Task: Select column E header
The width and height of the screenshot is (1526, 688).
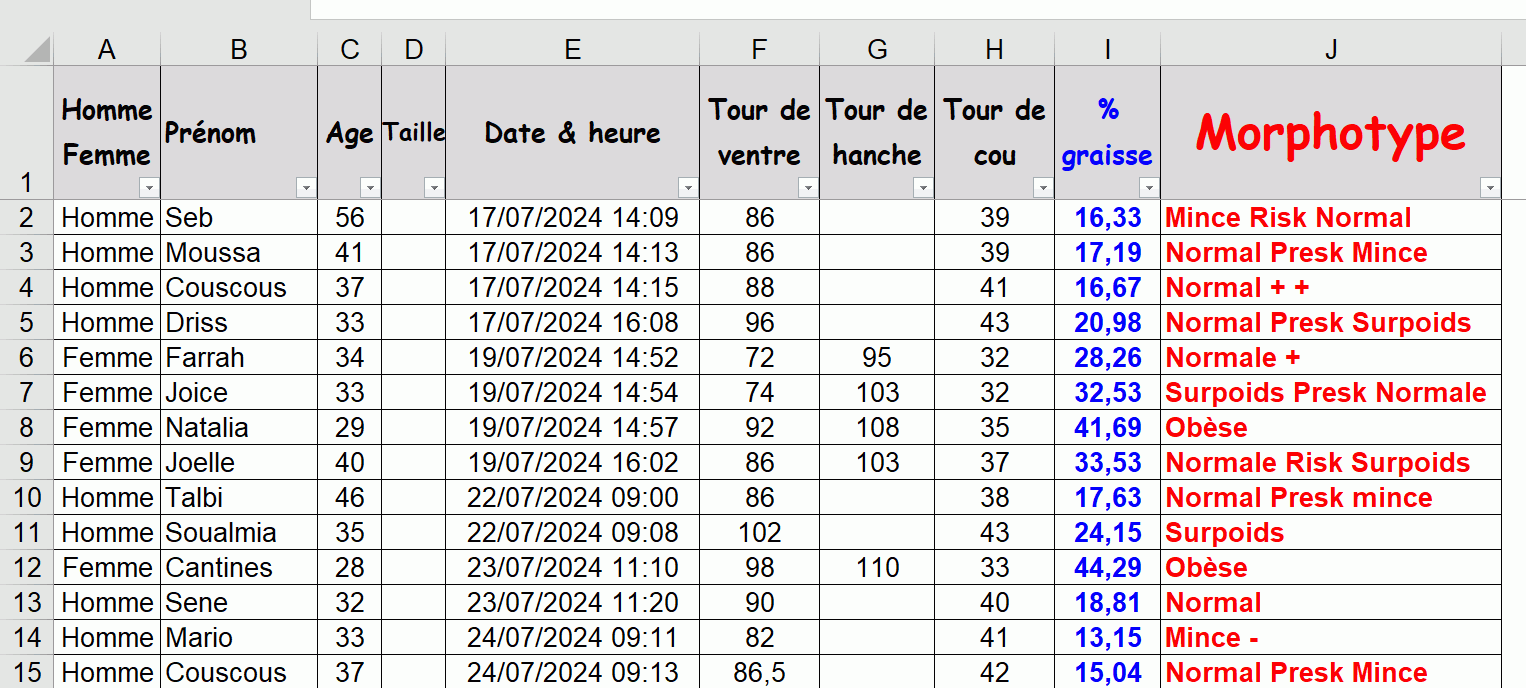Action: click(573, 50)
